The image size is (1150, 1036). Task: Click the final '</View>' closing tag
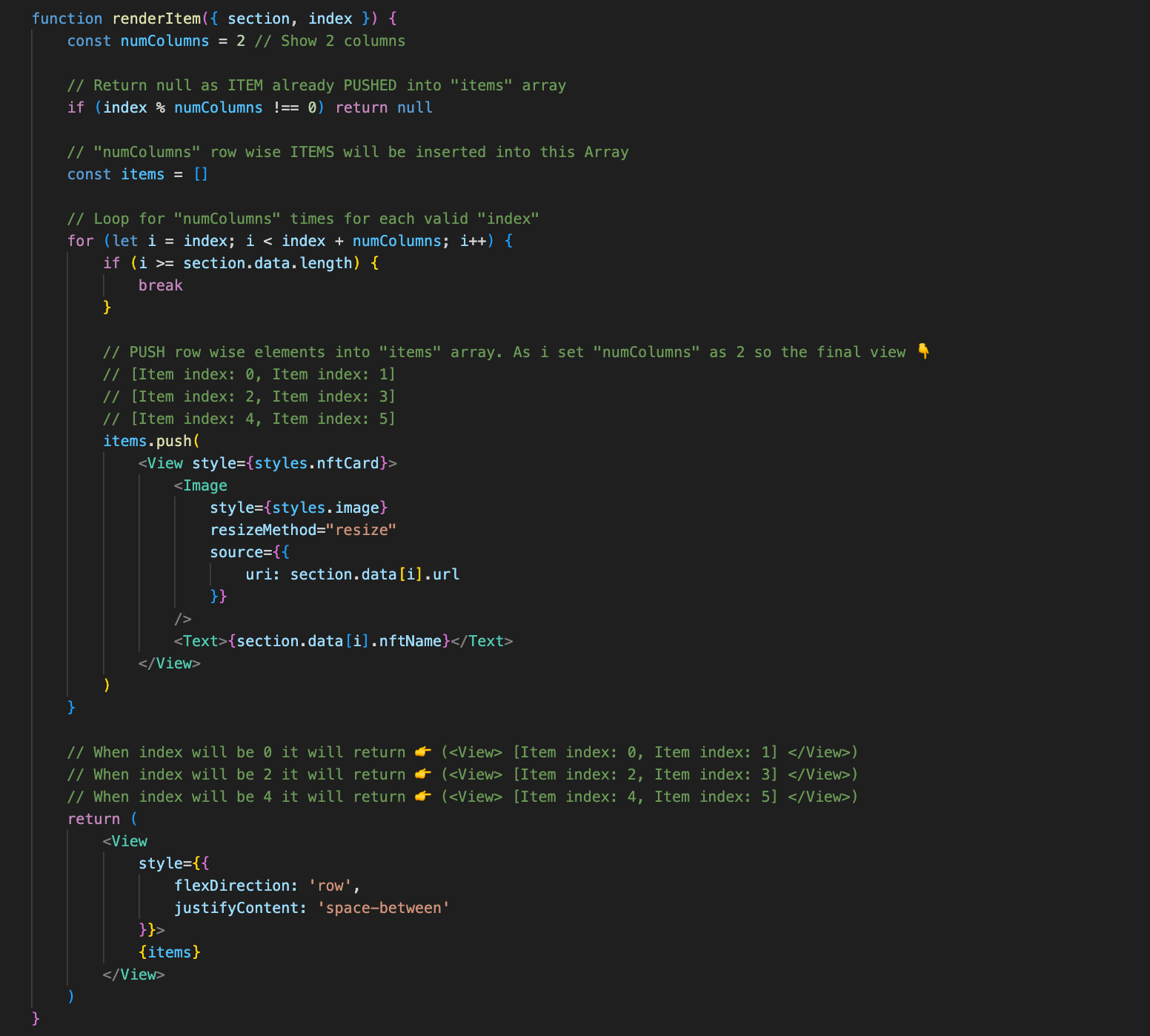coord(134,974)
